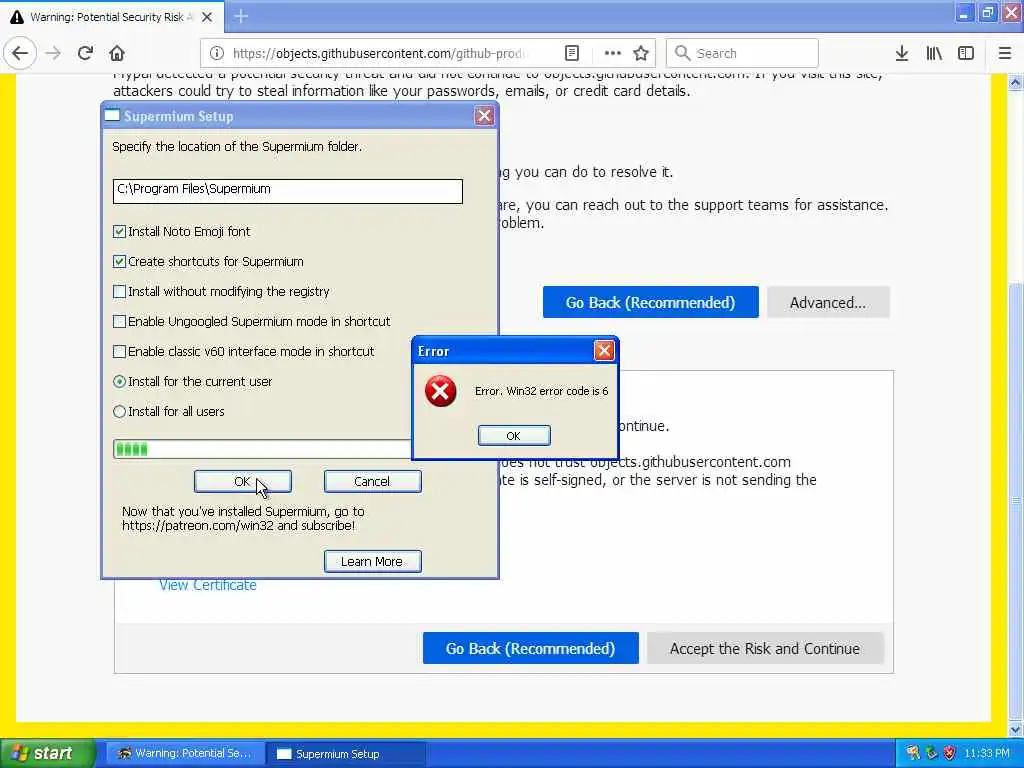Image resolution: width=1024 pixels, height=768 pixels.
Task: Click the Supermium Setup title bar icon
Action: [112, 116]
